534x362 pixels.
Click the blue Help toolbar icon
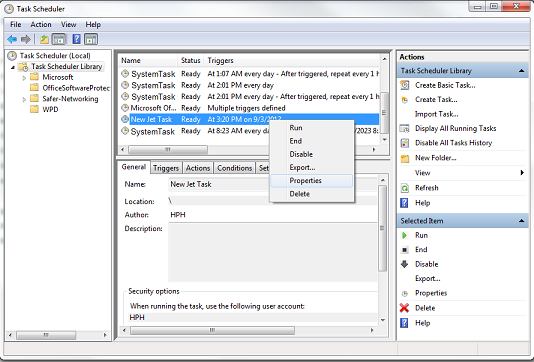(77, 39)
